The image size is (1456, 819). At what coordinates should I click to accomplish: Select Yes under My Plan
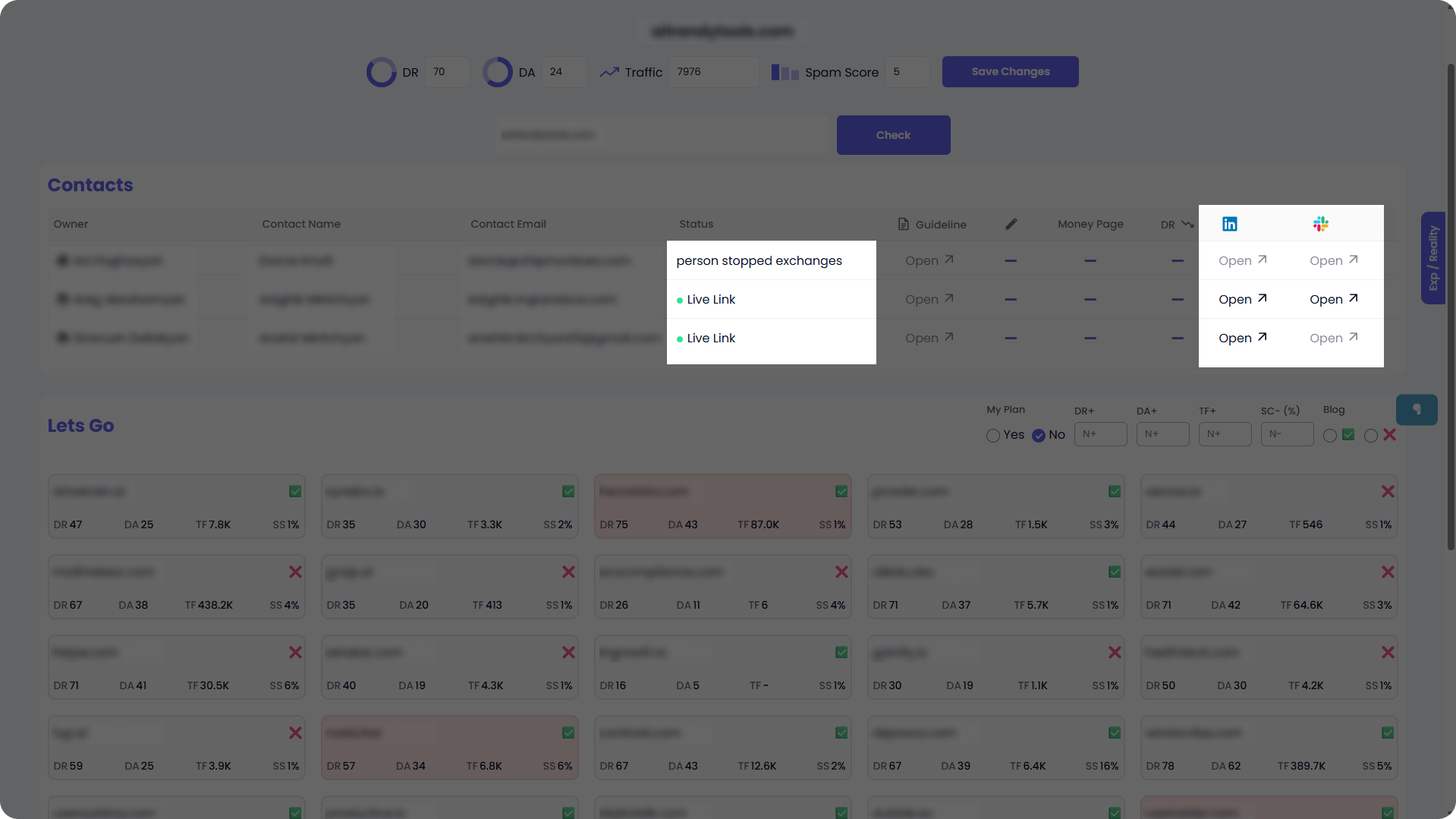(992, 436)
